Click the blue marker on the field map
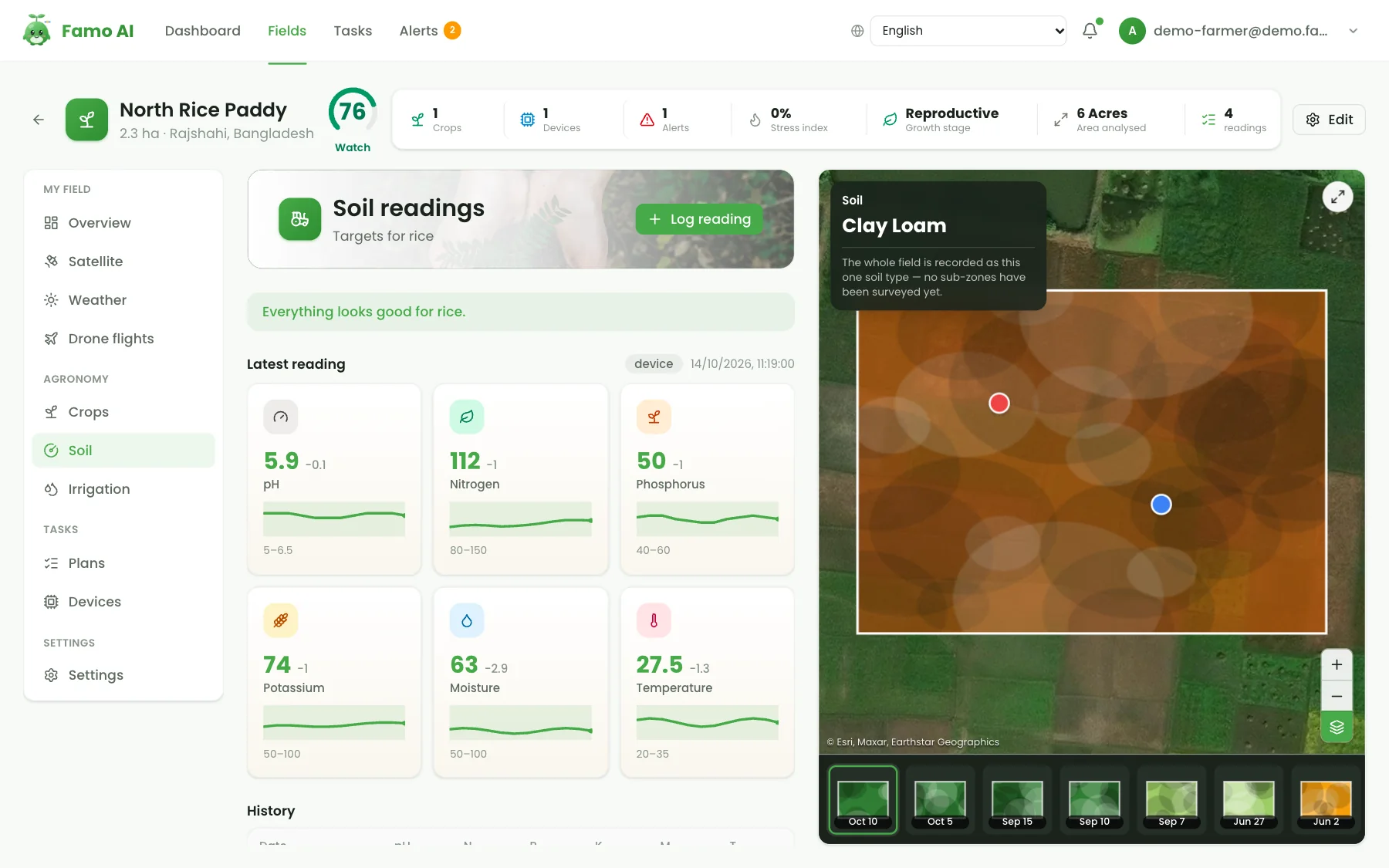Viewport: 1389px width, 868px height. [x=1161, y=504]
